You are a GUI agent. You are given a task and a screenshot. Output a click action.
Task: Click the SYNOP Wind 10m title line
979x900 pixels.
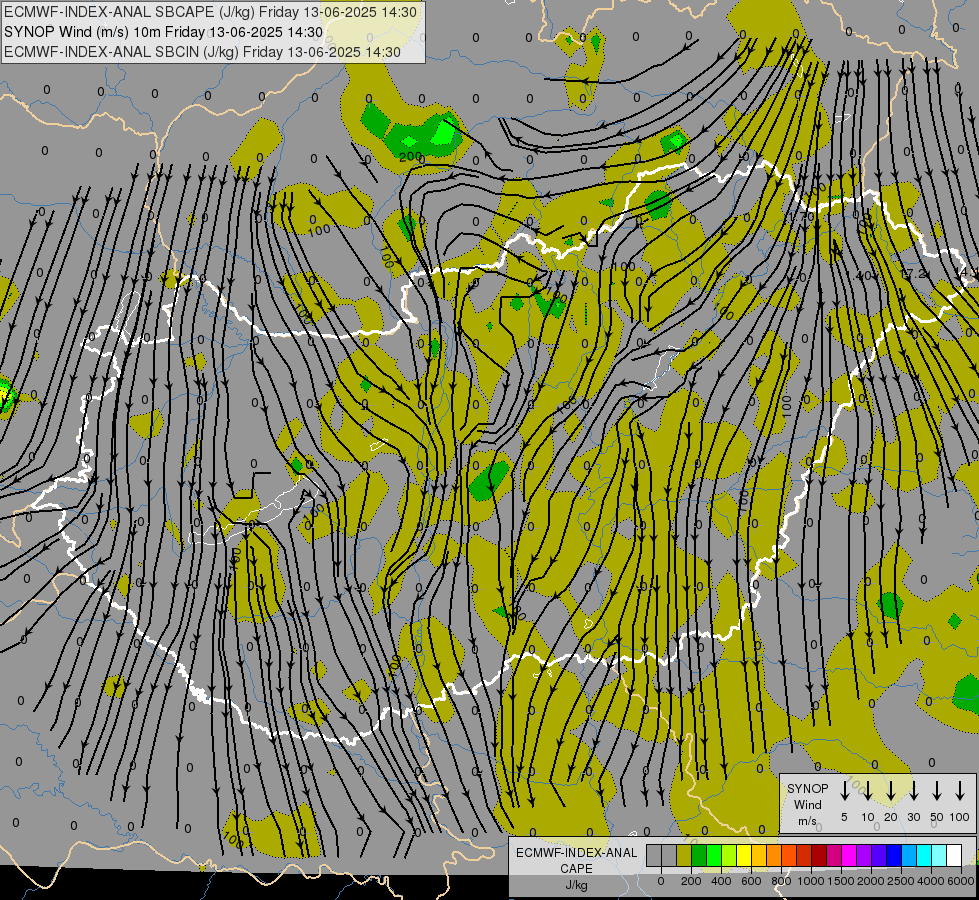(163, 32)
